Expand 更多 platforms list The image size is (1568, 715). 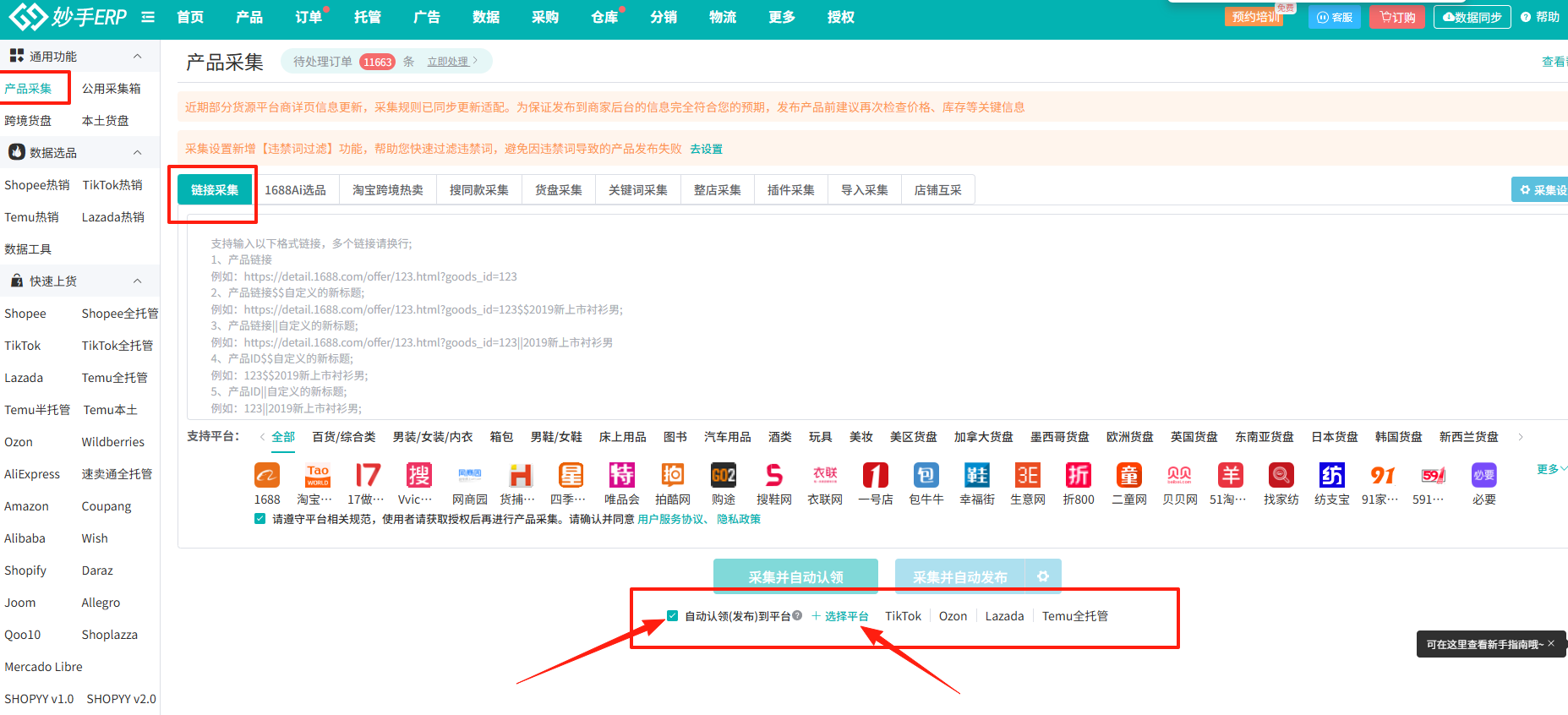point(1552,468)
